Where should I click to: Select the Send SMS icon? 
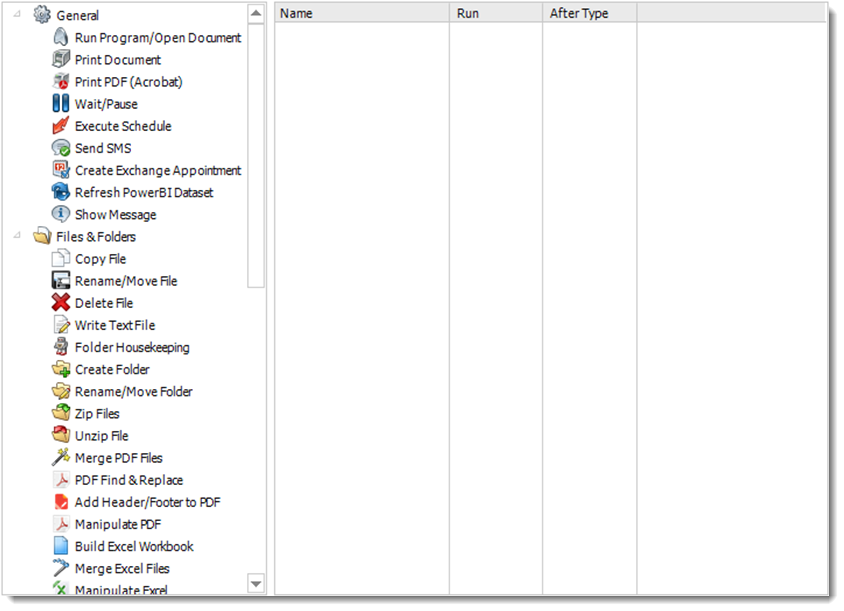tap(61, 148)
